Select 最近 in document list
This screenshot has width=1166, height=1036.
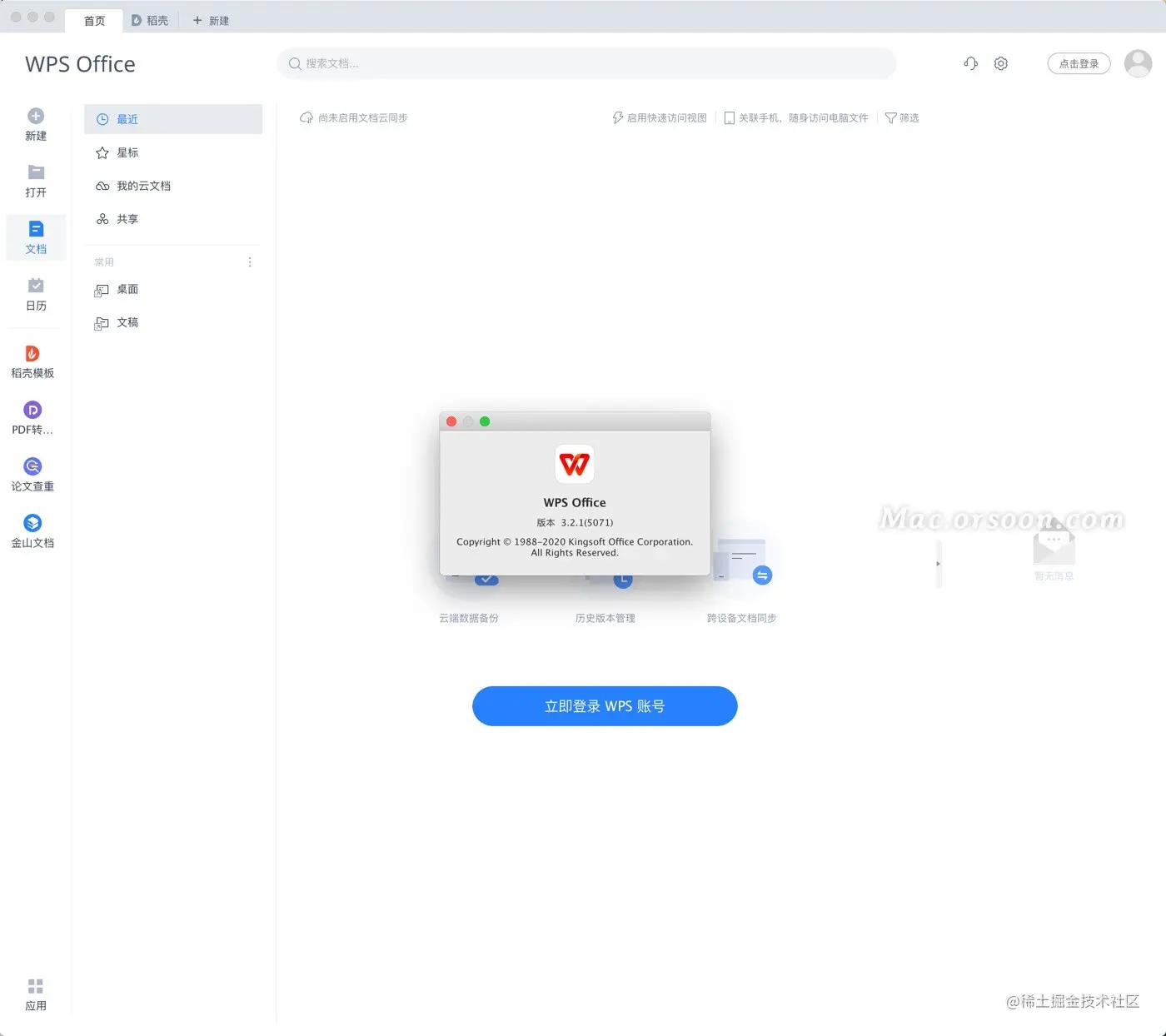[173, 119]
